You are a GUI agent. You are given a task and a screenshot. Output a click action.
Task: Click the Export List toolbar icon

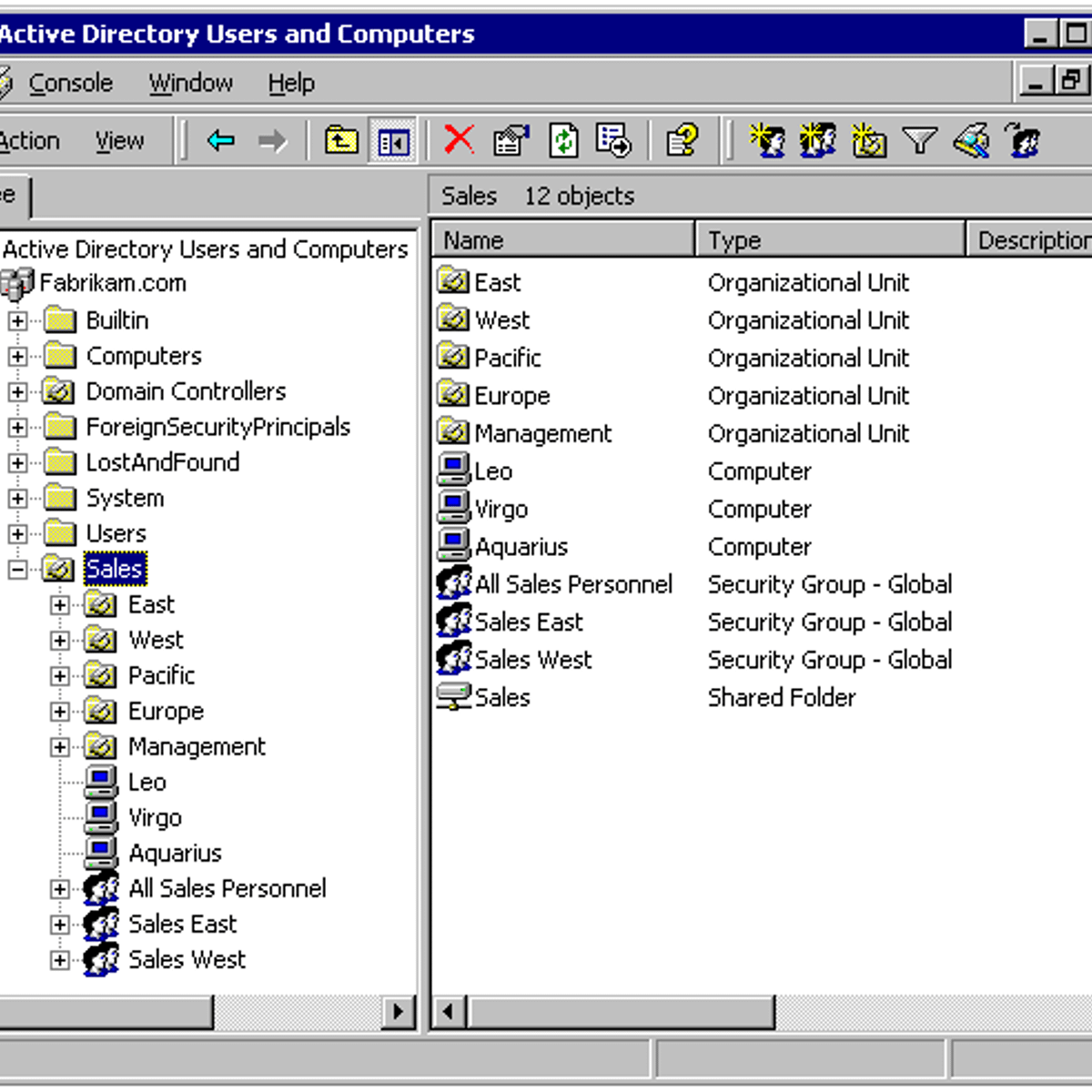tap(613, 141)
